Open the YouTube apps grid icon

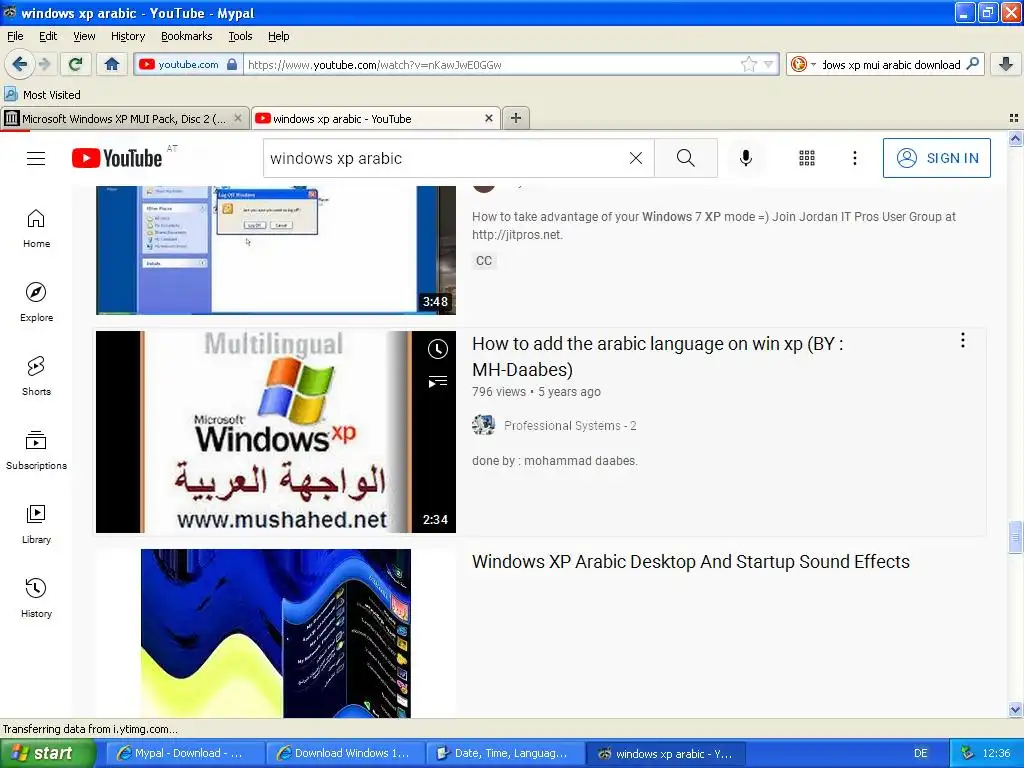coord(807,158)
